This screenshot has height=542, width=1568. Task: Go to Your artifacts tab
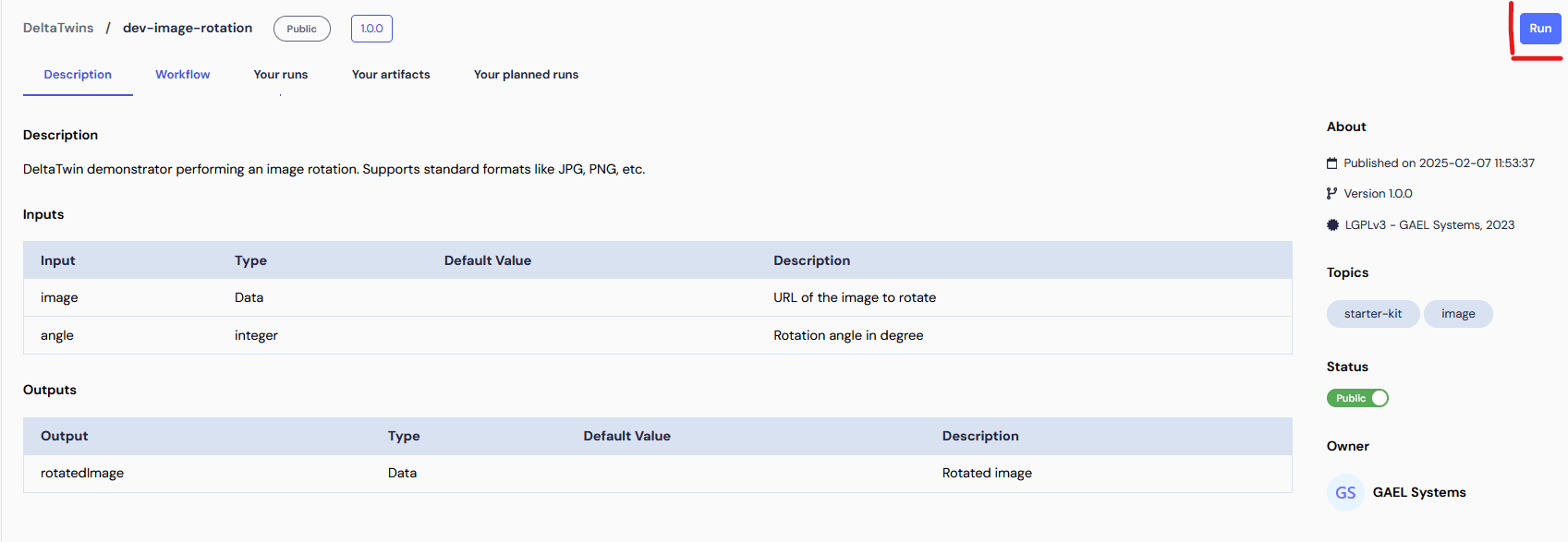(391, 75)
